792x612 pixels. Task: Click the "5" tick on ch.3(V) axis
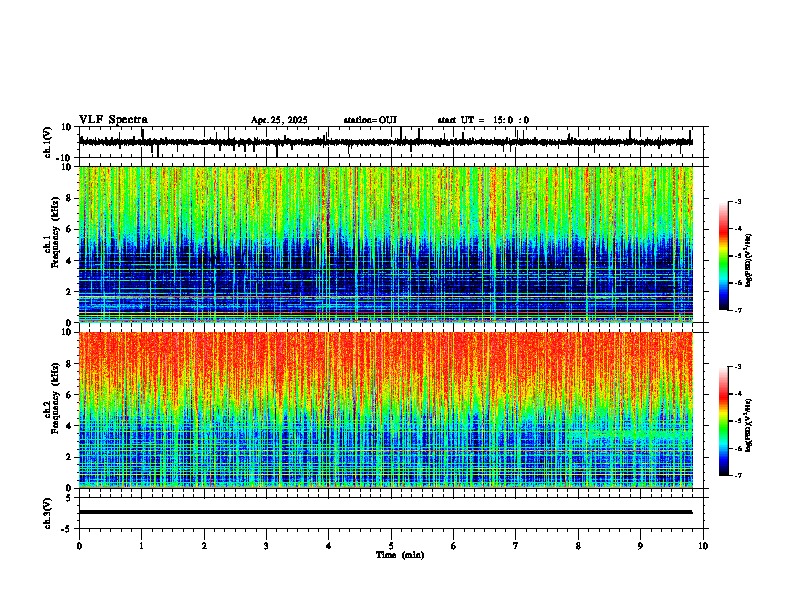point(69,498)
